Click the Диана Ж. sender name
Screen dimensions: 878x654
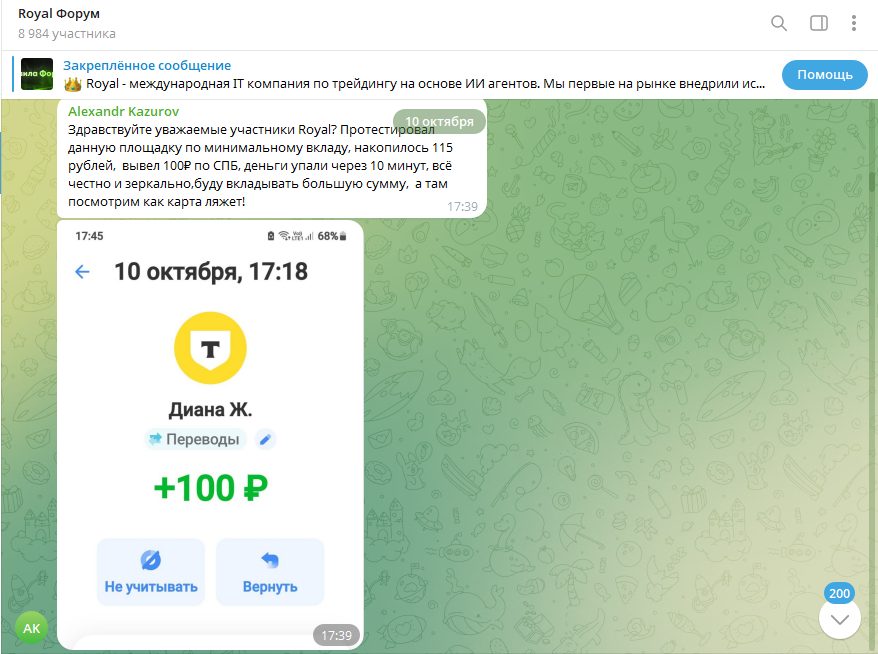pyautogui.click(x=211, y=410)
